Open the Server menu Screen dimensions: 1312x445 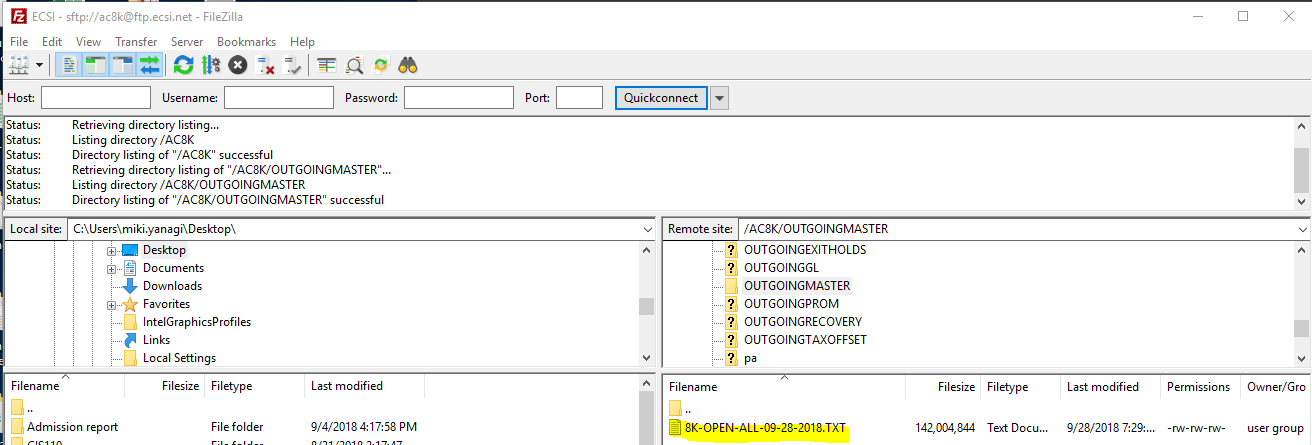point(187,42)
